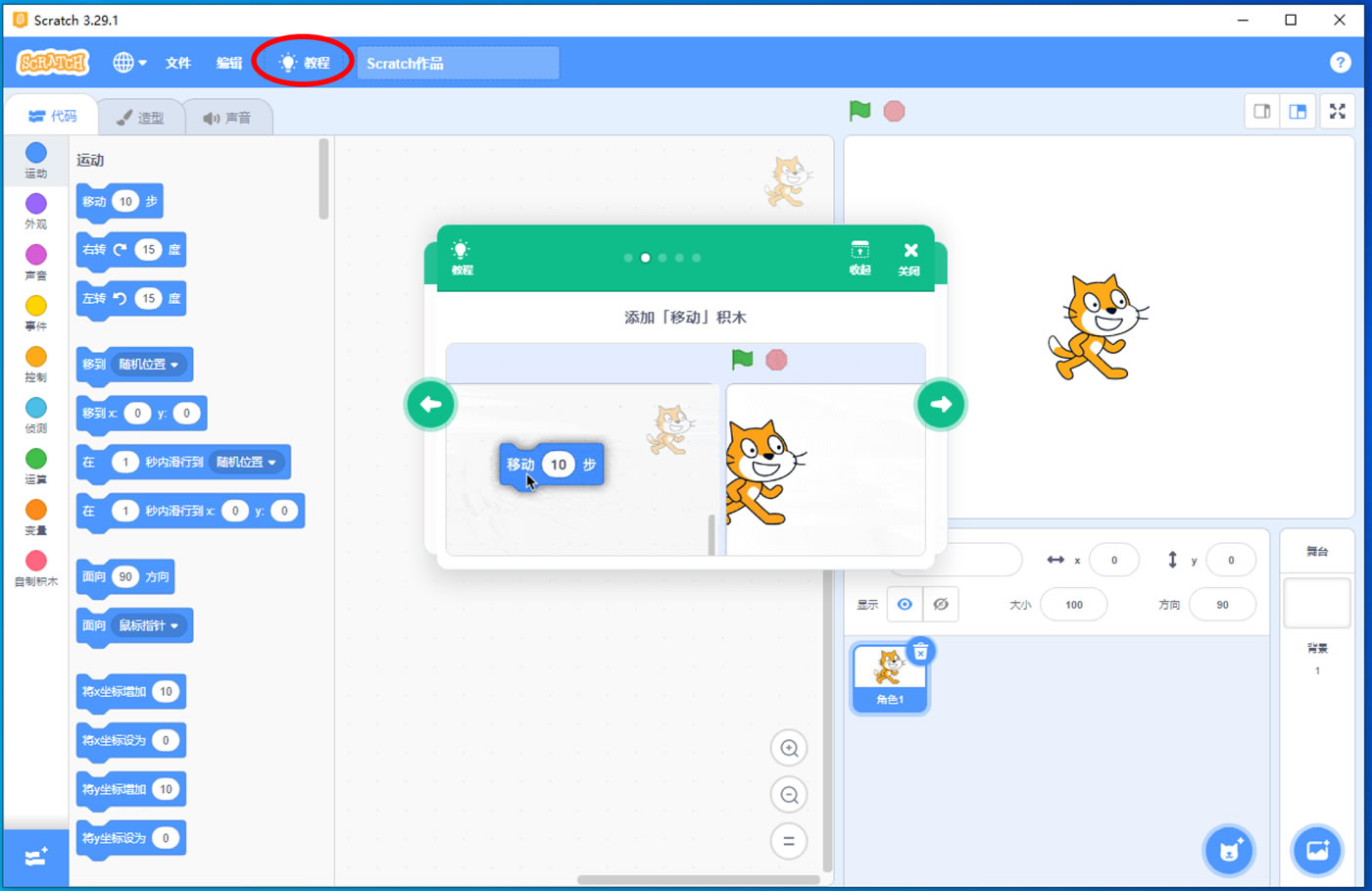Open the language globe dropdown

click(x=129, y=63)
